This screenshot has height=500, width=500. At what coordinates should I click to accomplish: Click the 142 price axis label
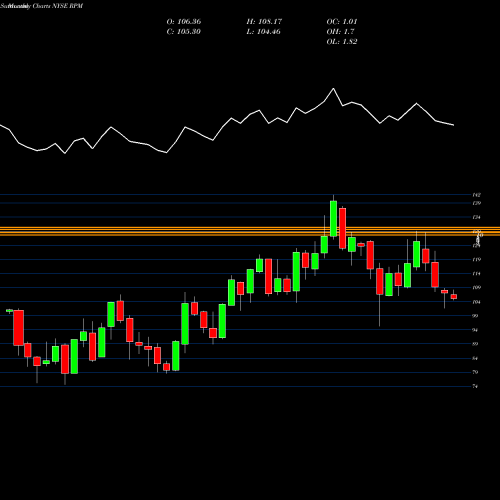477,195
